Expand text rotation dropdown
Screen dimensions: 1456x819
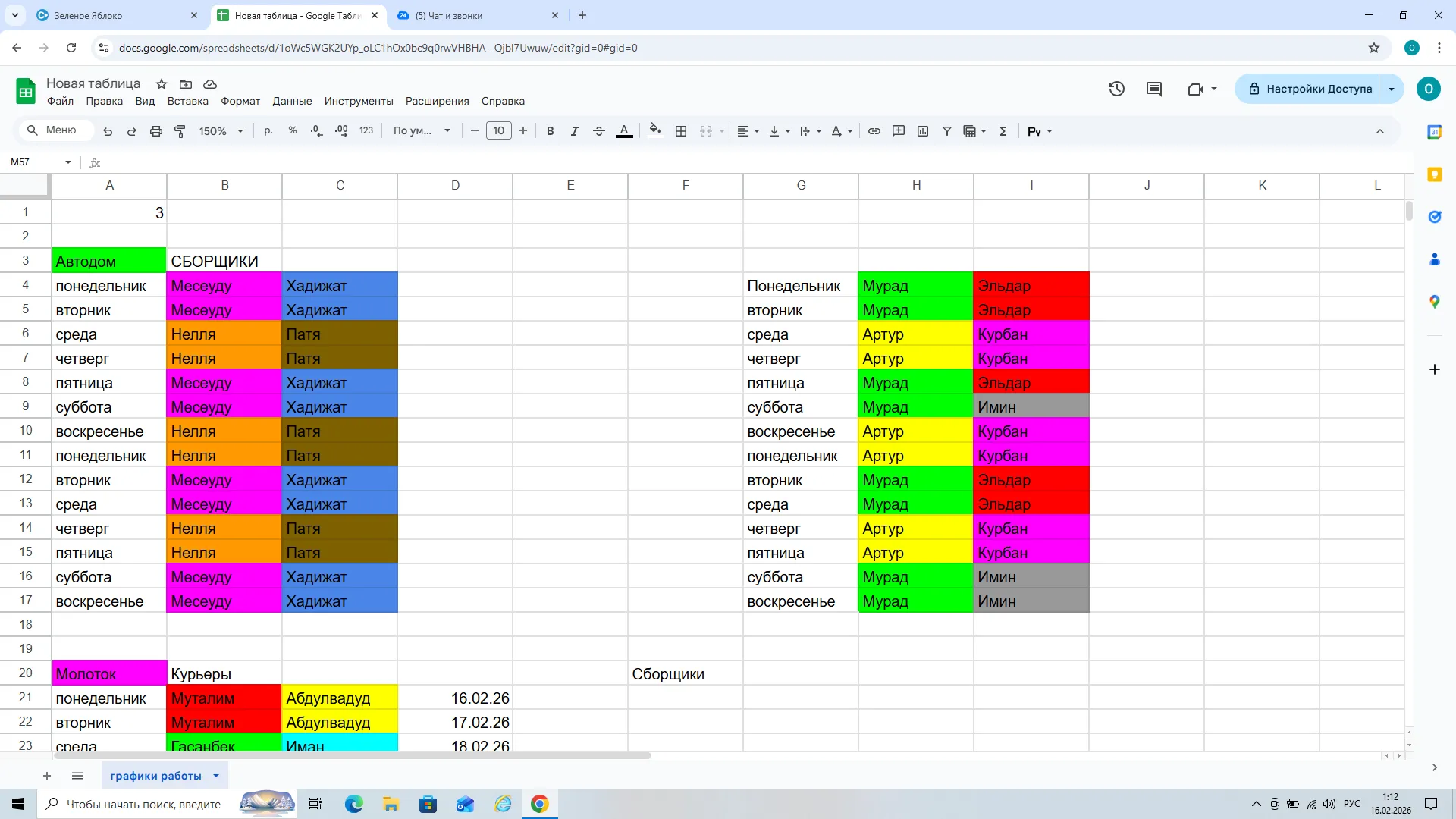click(850, 131)
